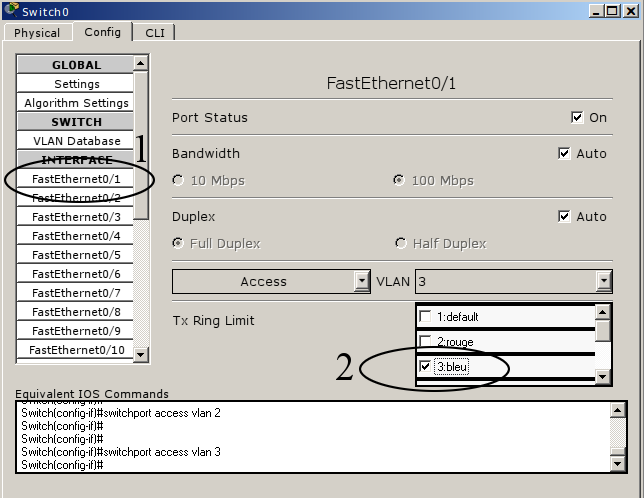Select FastEthernet0/5 interface
Screen dimensions: 644x498
77,255
